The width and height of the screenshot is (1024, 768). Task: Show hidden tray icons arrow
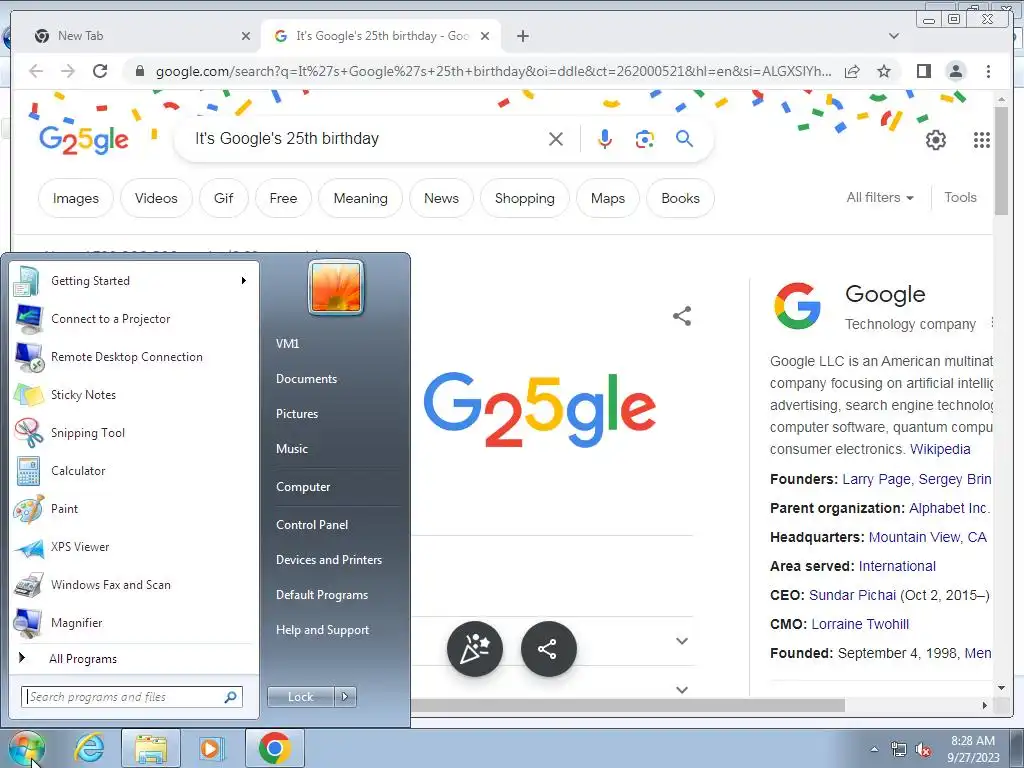tap(874, 750)
